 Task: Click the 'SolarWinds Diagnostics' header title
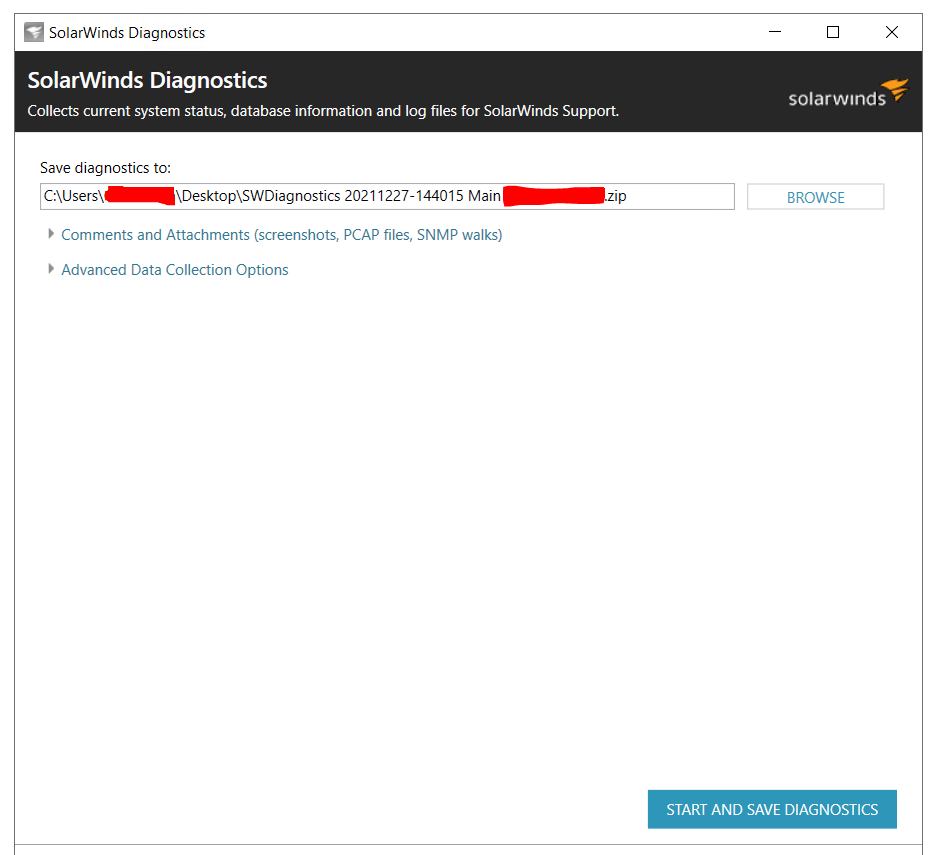pyautogui.click(x=147, y=80)
